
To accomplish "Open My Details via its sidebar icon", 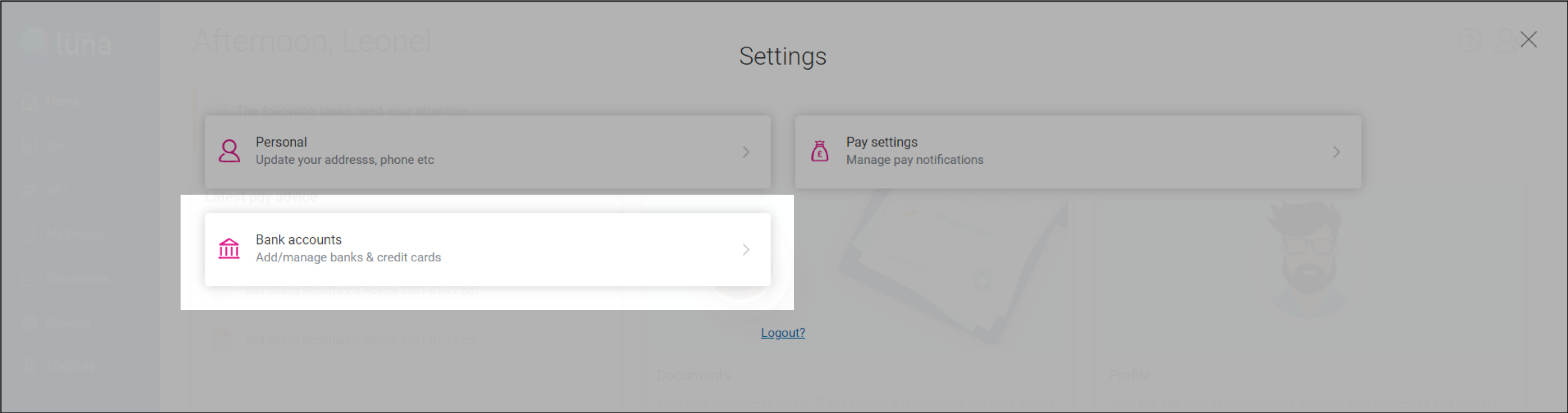I will click(x=30, y=234).
